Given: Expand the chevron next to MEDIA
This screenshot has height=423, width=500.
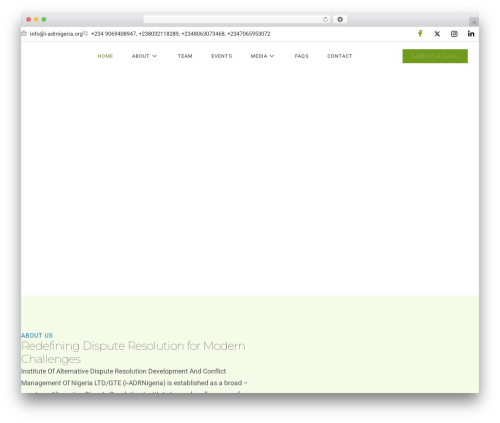Looking at the screenshot, I should point(272,56).
